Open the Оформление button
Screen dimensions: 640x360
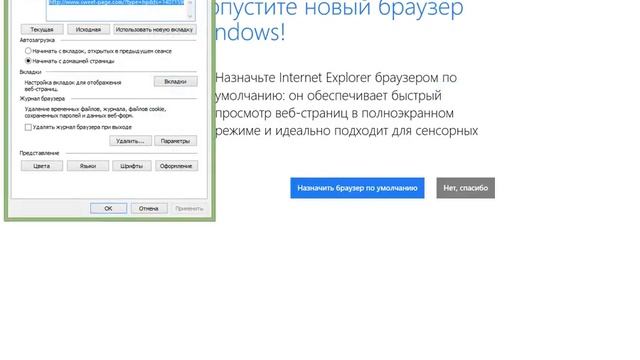[x=176, y=166]
